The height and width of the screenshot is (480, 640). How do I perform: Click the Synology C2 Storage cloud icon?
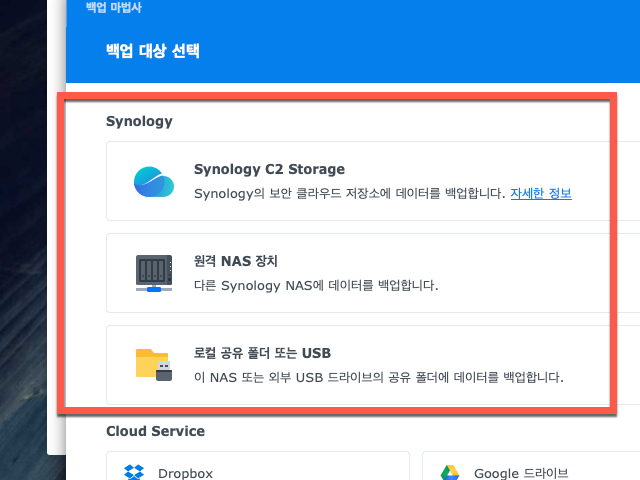[154, 182]
